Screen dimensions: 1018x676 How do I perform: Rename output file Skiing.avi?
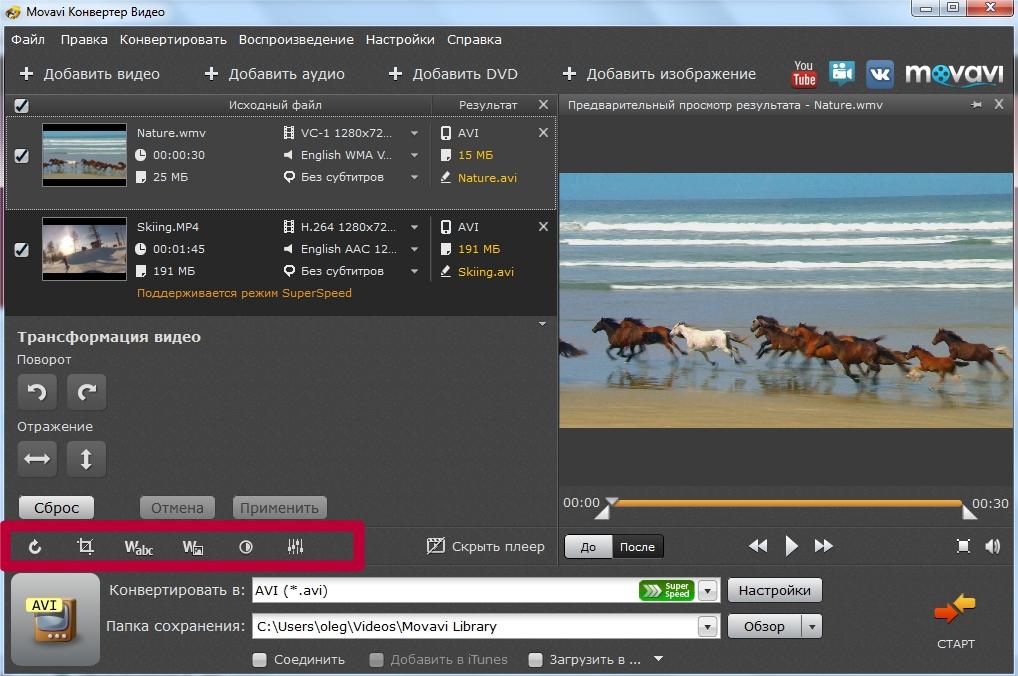point(486,271)
